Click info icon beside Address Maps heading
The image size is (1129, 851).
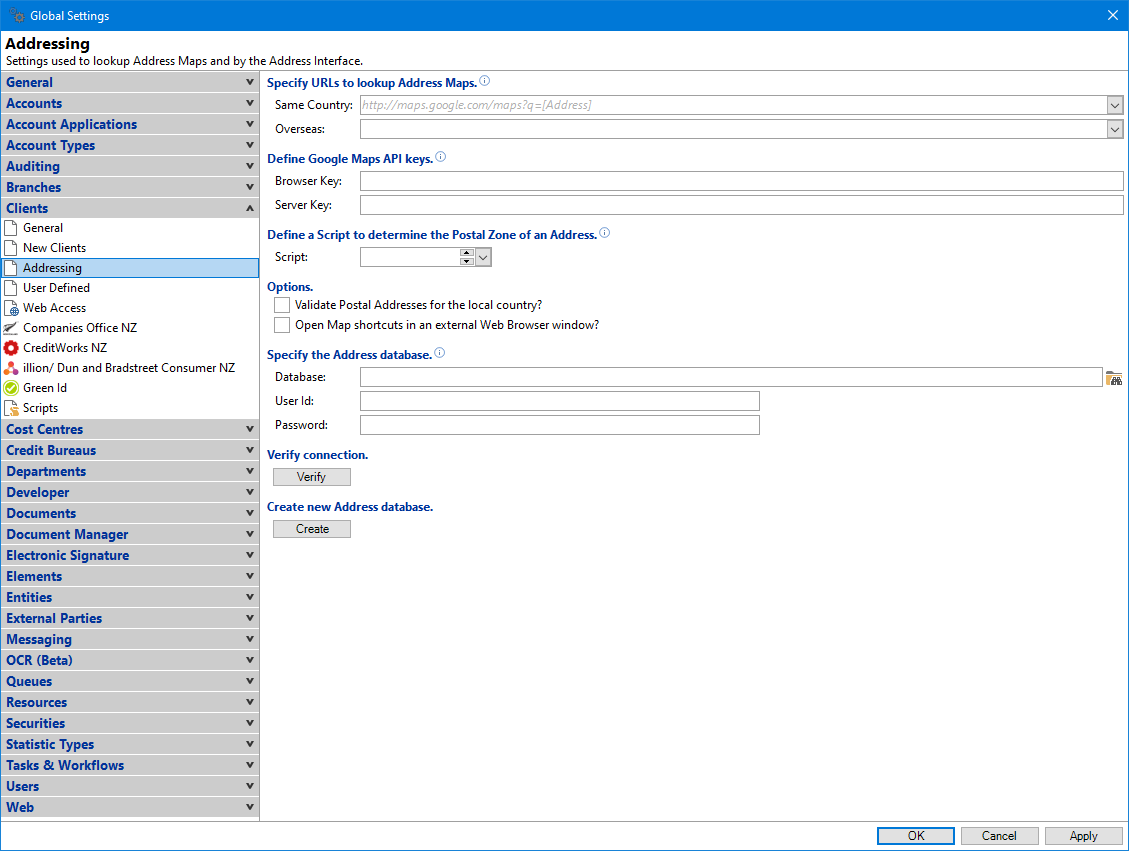485,81
